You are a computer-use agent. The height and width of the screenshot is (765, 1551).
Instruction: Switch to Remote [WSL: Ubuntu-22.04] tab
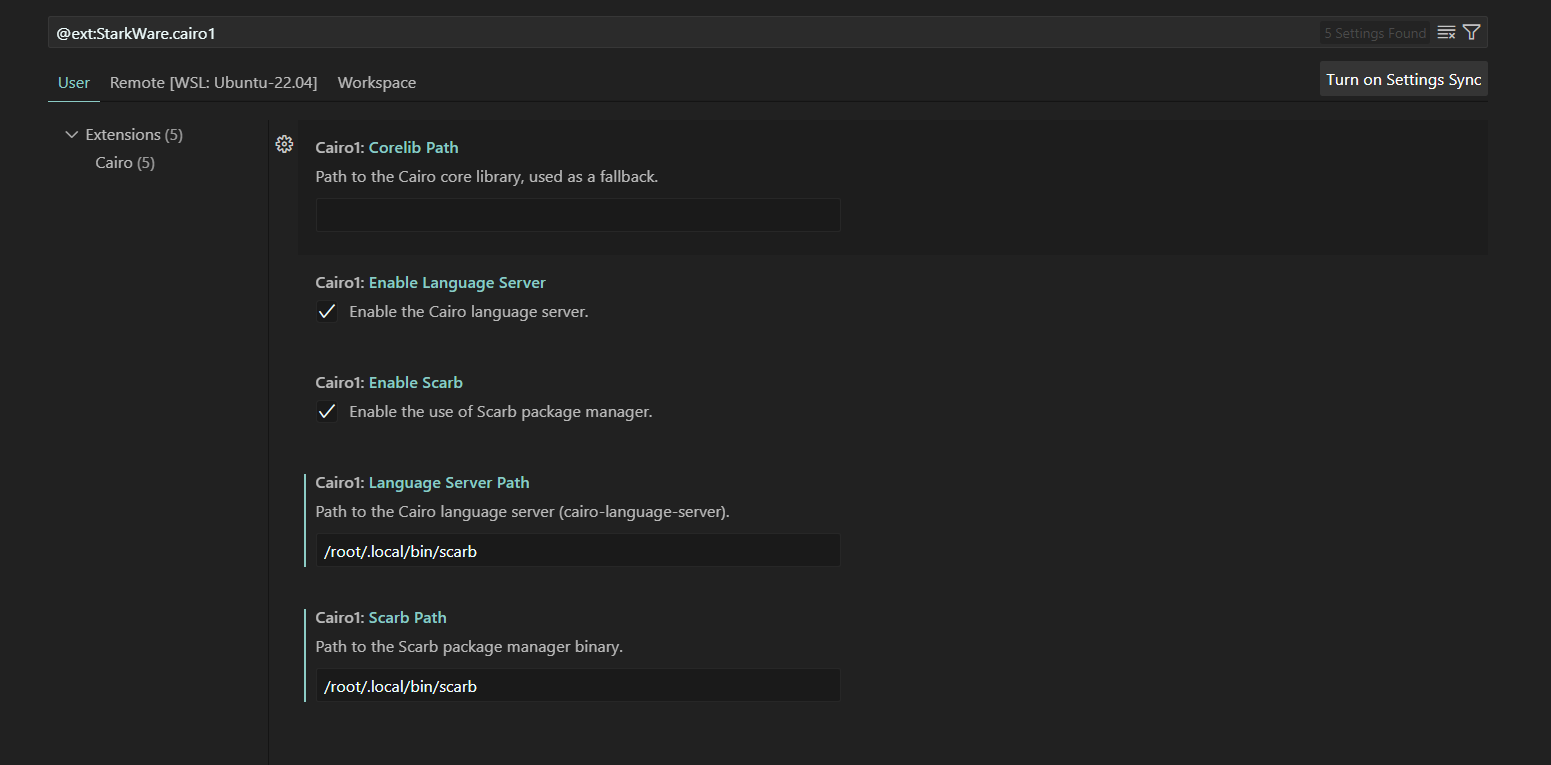(213, 83)
